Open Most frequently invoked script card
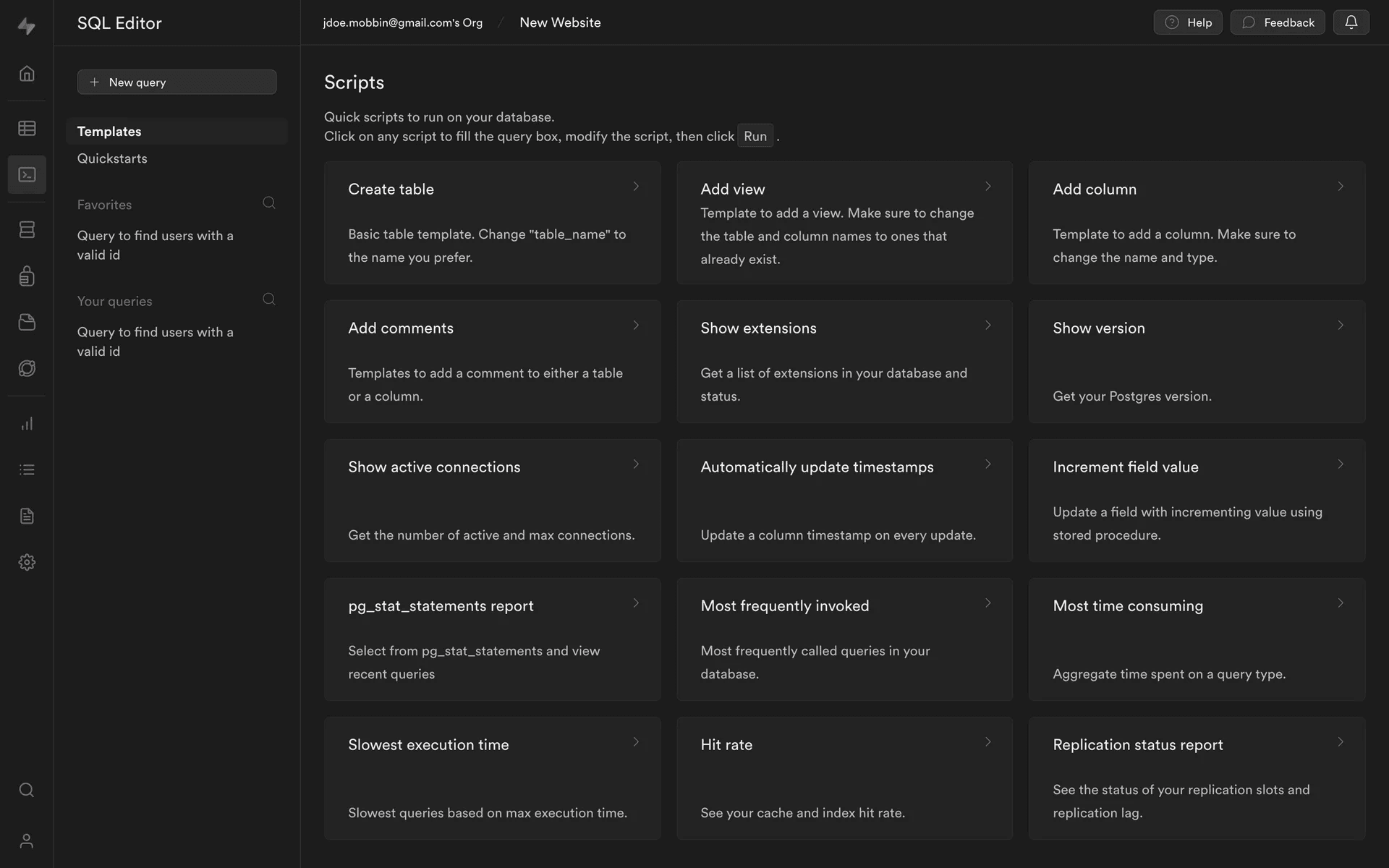Image resolution: width=1389 pixels, height=868 pixels. 844,639
